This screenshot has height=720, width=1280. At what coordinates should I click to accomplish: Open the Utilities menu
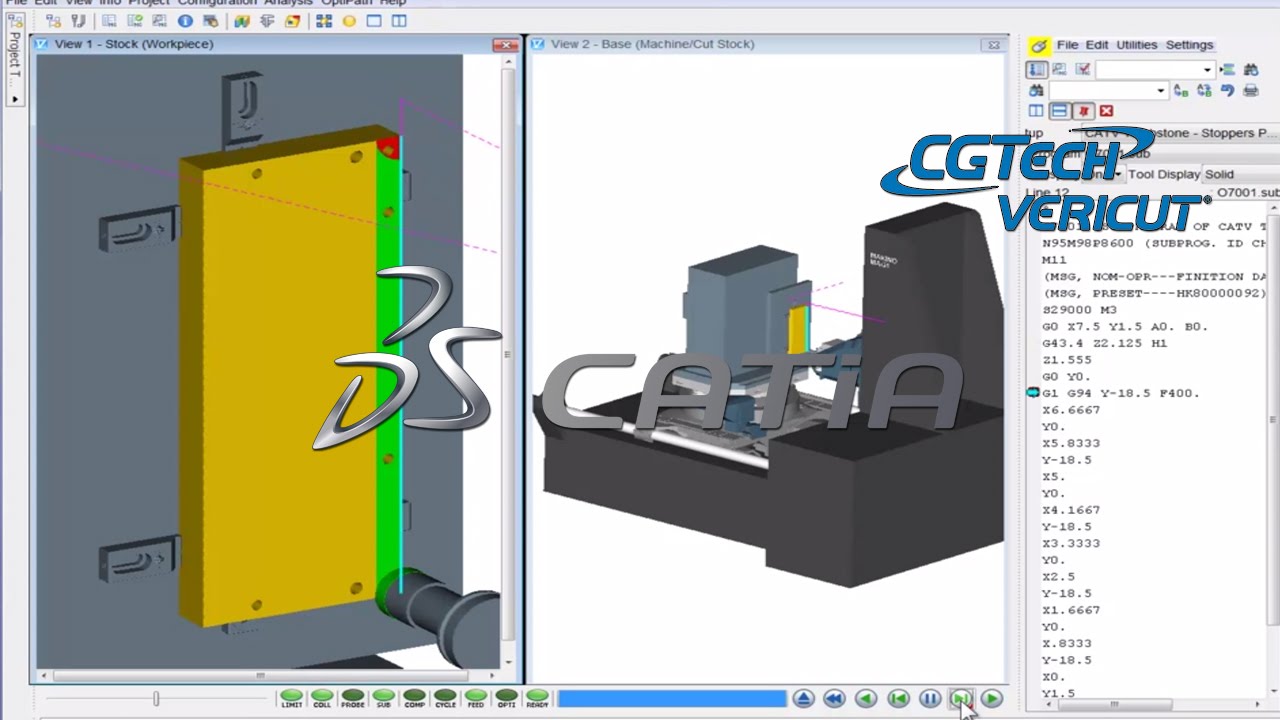pyautogui.click(x=1137, y=45)
